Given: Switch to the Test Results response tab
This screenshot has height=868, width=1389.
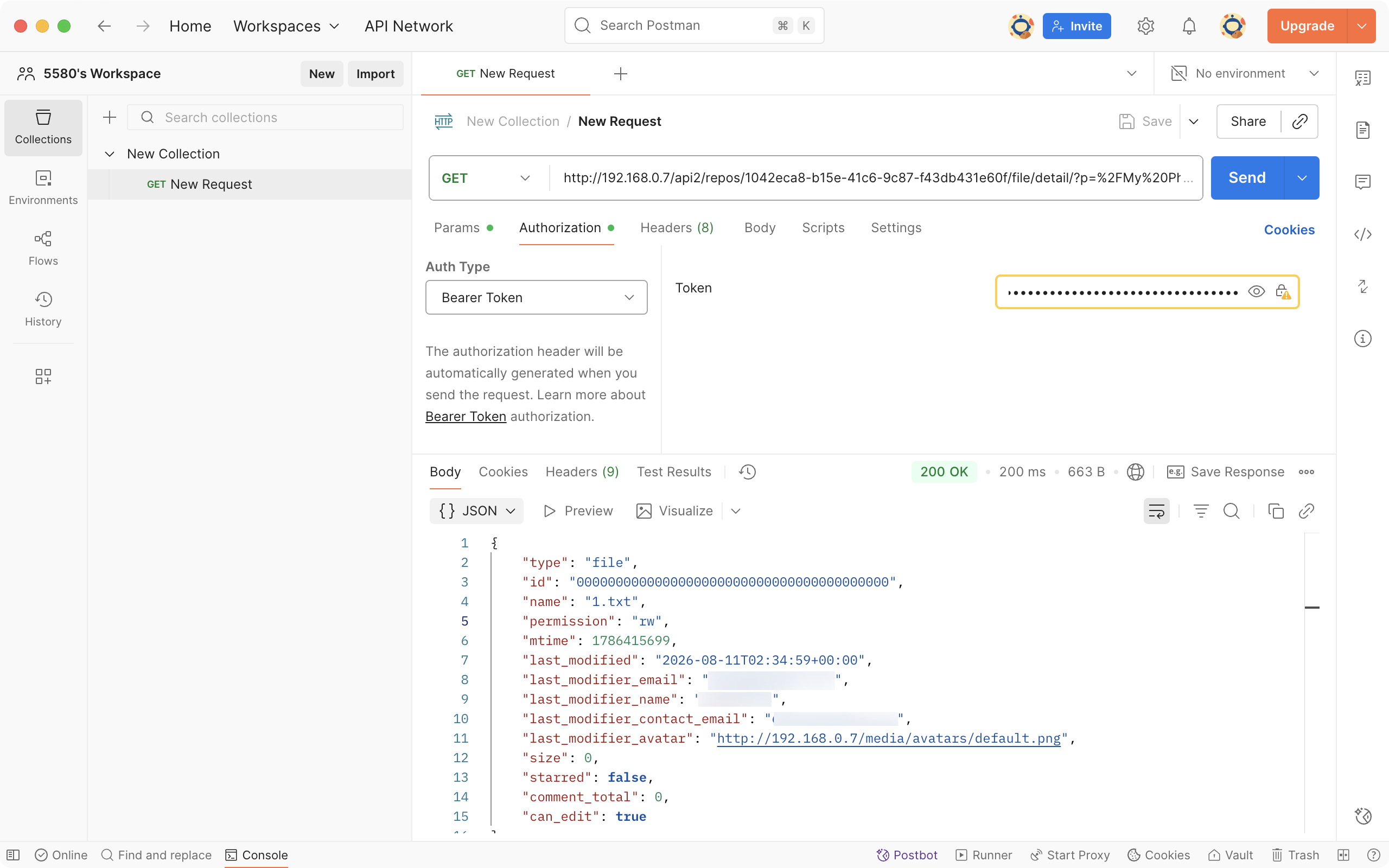Looking at the screenshot, I should [674, 472].
